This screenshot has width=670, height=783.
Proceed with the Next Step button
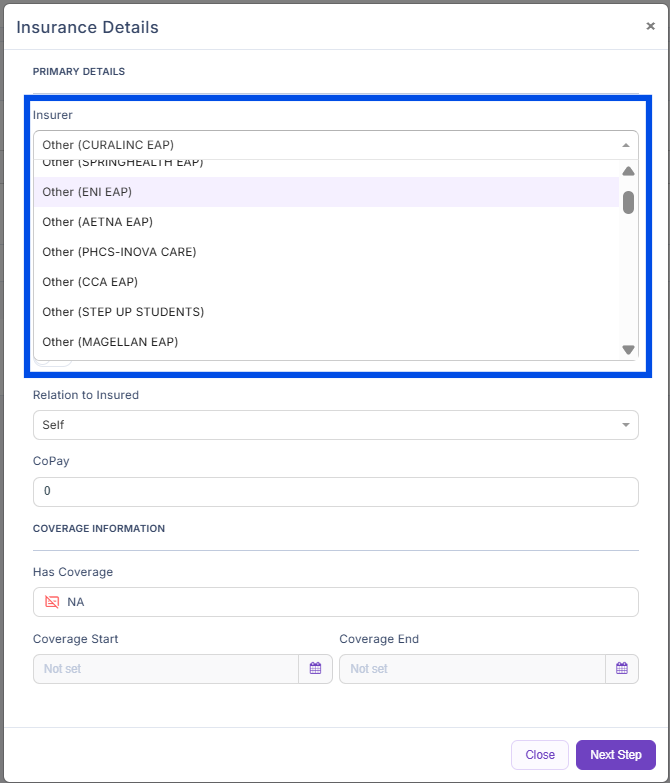tap(615, 755)
